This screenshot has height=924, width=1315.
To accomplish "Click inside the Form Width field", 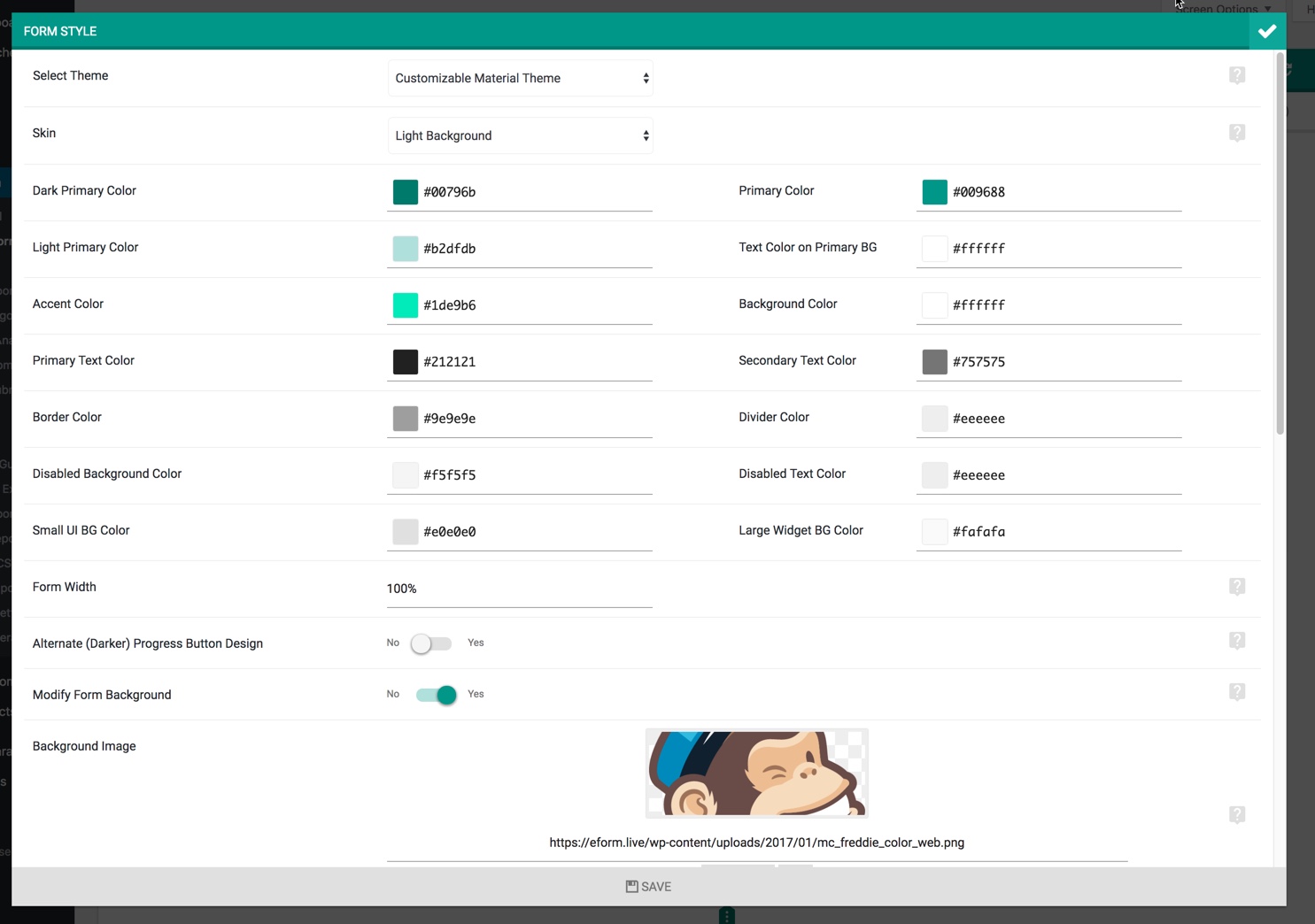I will 519,588.
